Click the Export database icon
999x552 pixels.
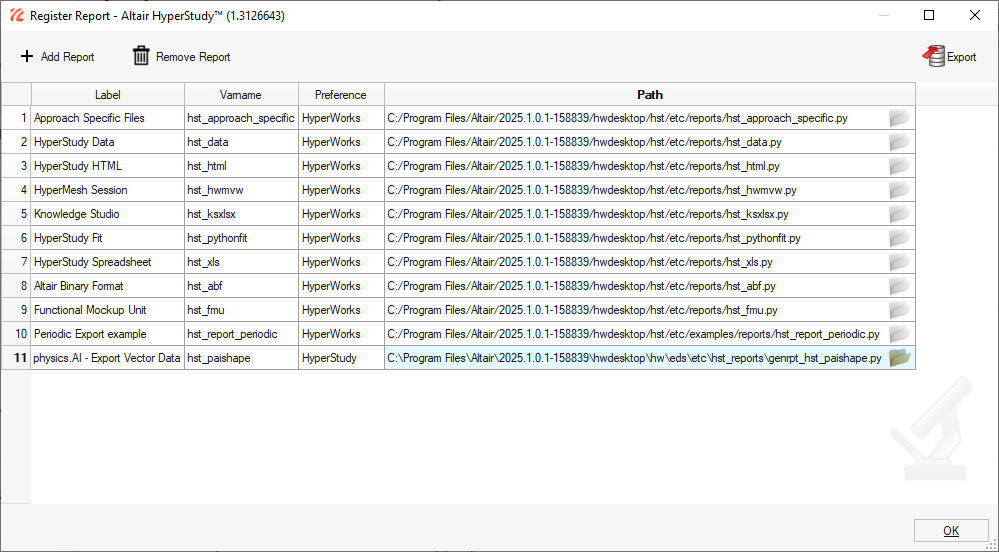(935, 57)
